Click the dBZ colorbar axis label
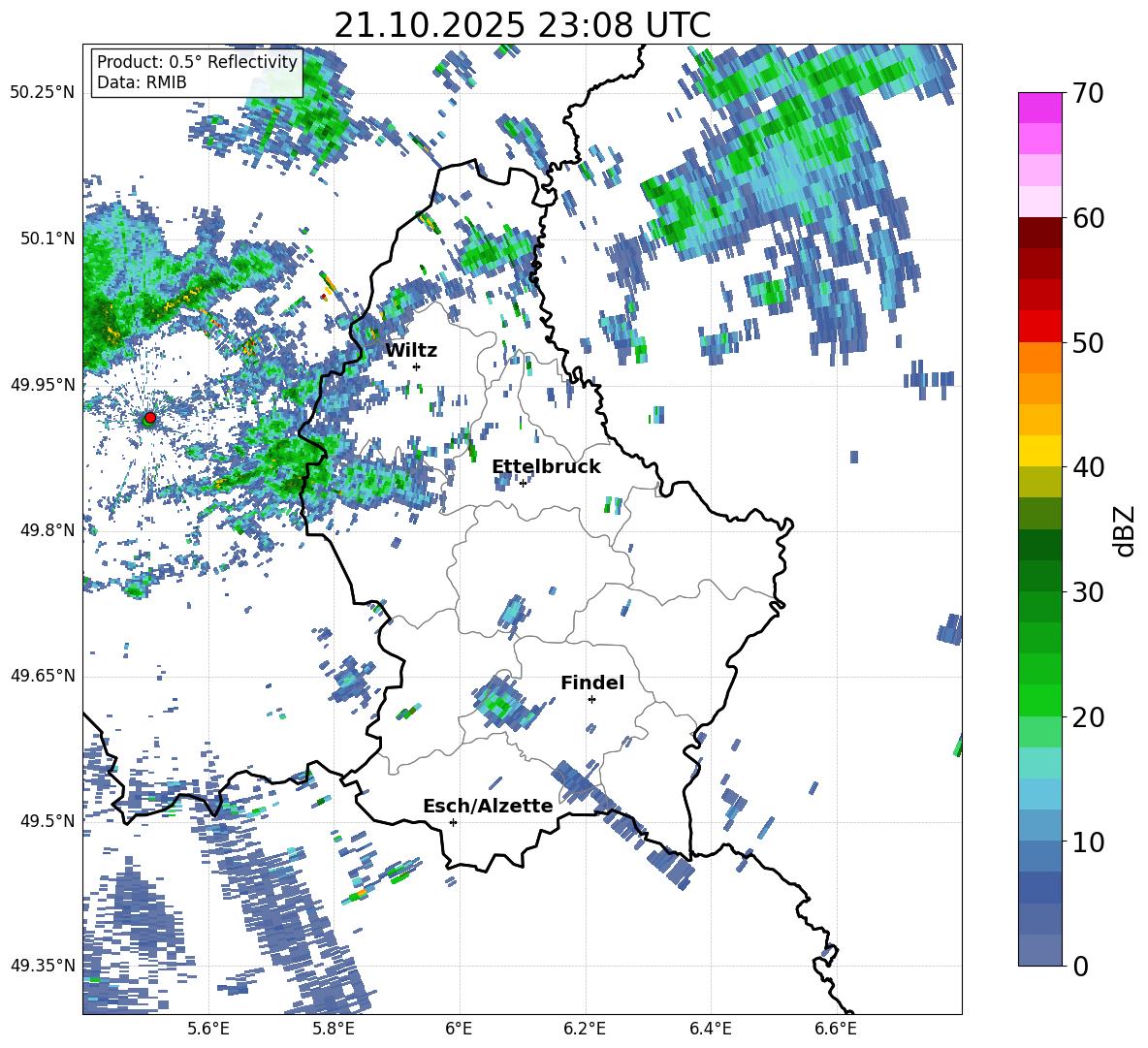 click(x=1124, y=530)
